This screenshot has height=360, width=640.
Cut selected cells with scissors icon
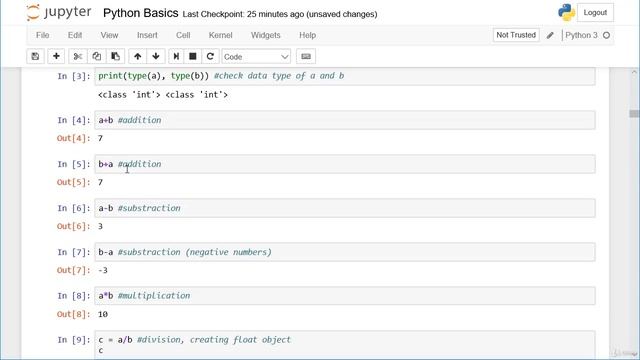78,56
